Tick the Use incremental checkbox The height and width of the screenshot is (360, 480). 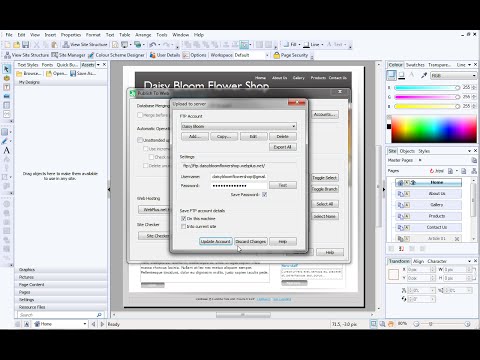(146, 149)
